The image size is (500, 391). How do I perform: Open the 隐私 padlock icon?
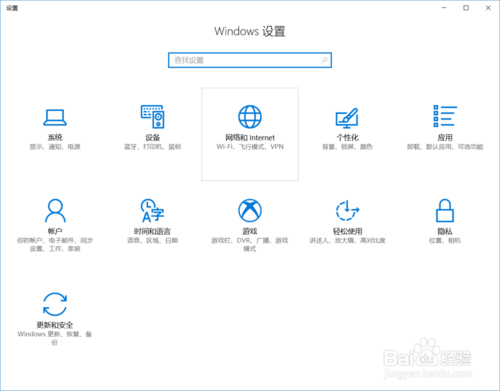pos(445,210)
